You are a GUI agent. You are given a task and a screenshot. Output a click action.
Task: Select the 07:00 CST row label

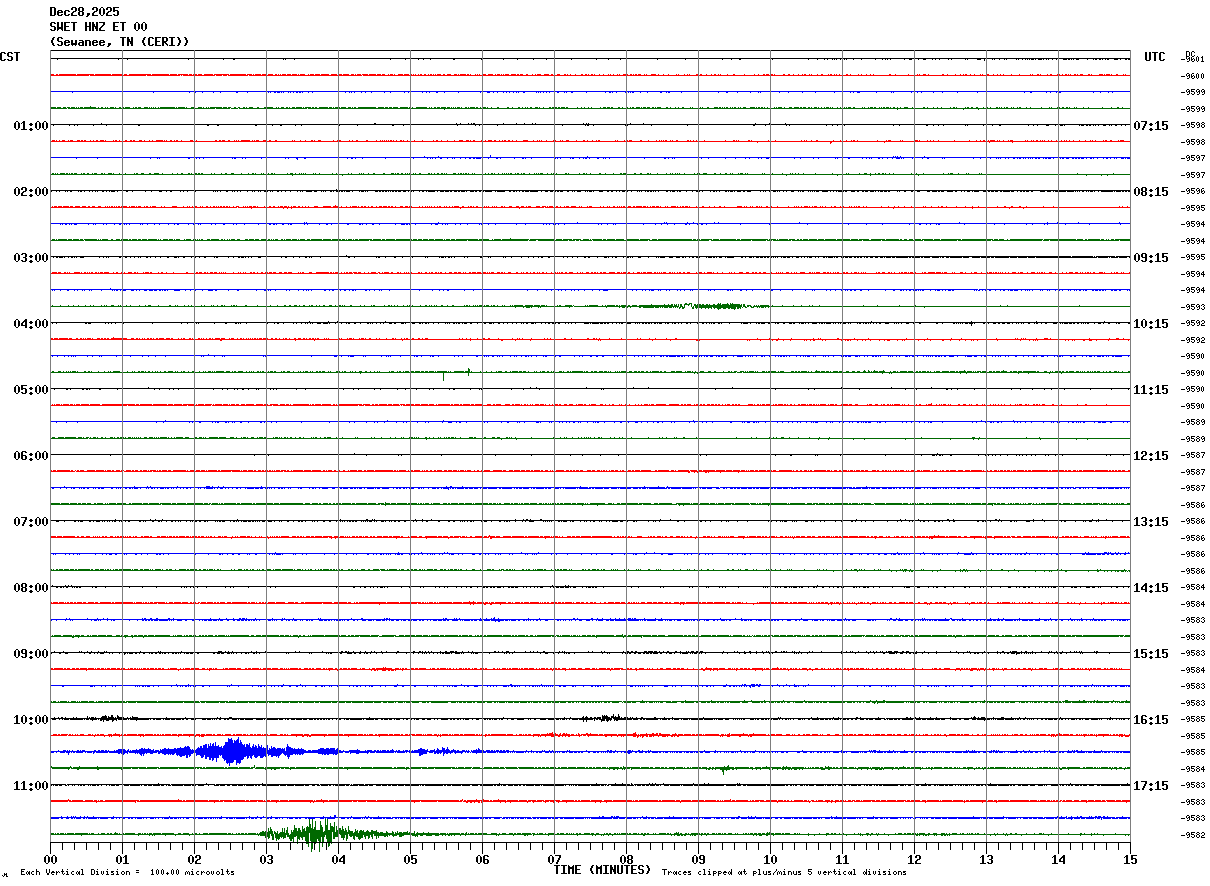pyautogui.click(x=31, y=521)
